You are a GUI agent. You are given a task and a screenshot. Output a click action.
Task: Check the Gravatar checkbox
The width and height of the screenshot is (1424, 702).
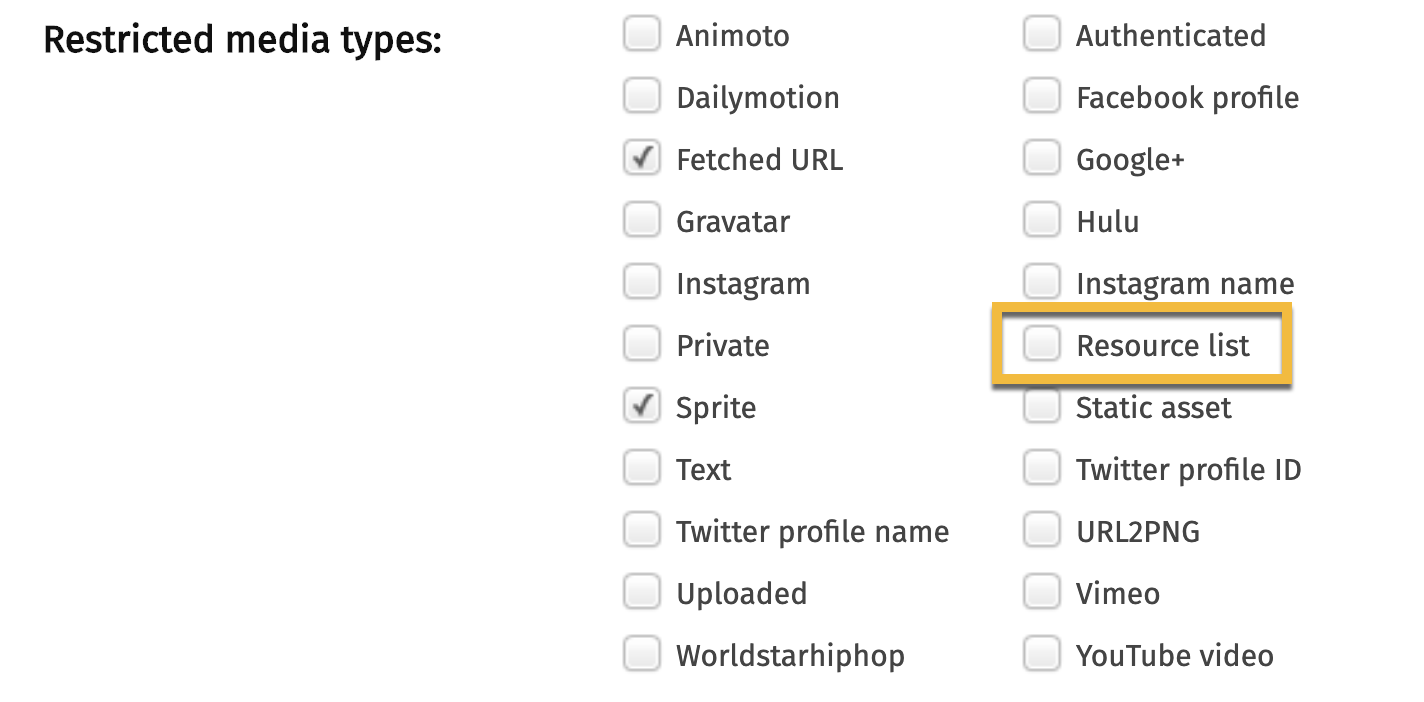point(642,219)
